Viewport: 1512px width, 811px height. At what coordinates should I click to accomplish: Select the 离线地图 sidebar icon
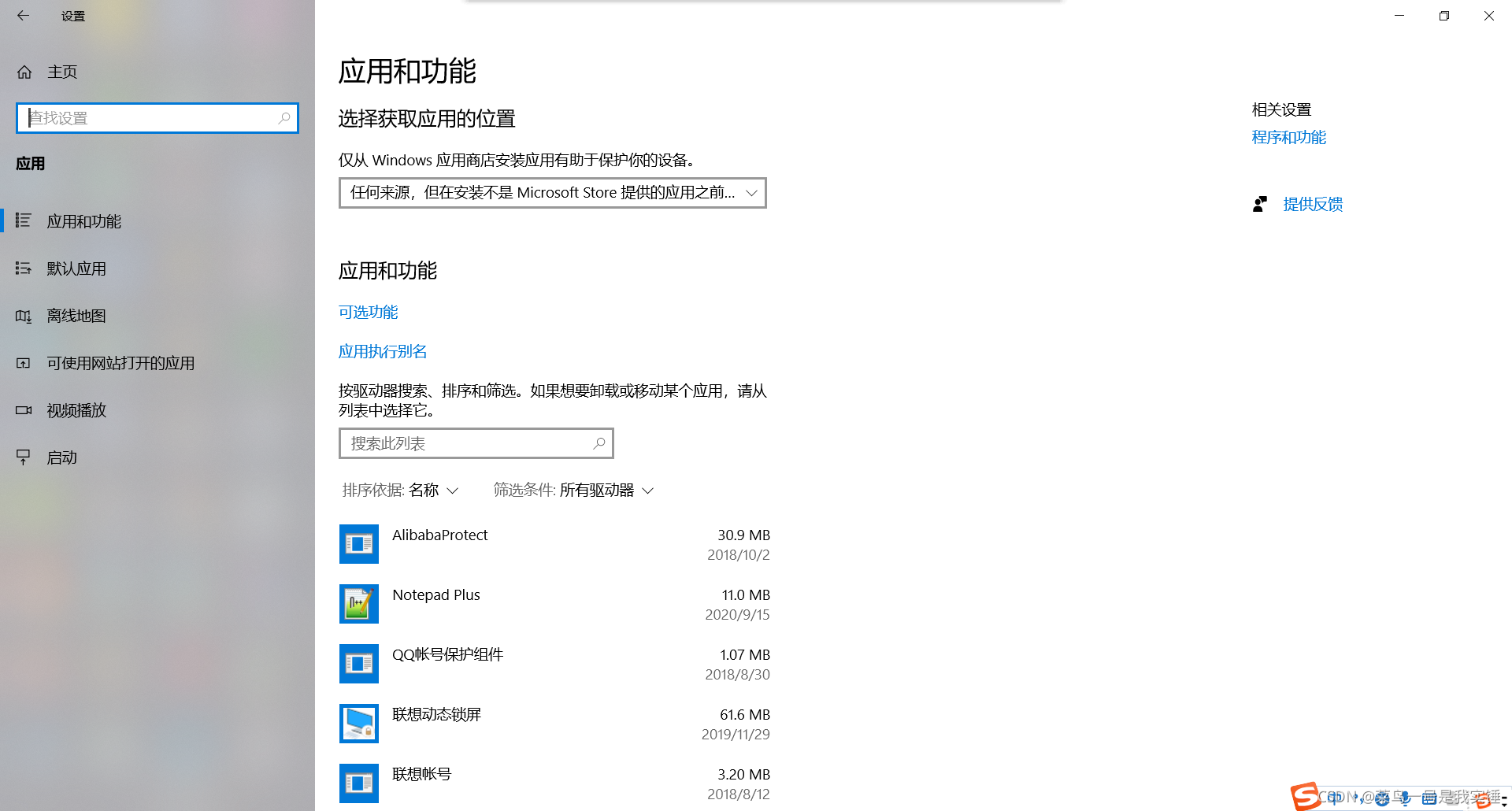point(23,316)
